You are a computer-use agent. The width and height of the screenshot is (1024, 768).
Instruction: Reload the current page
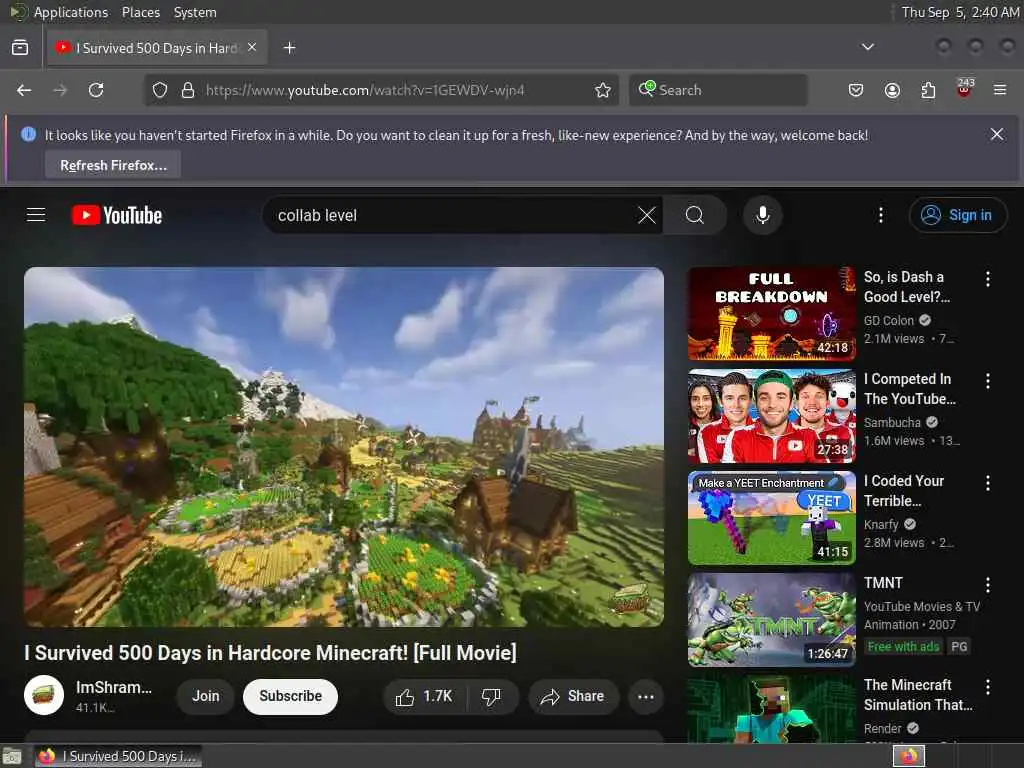(96, 90)
